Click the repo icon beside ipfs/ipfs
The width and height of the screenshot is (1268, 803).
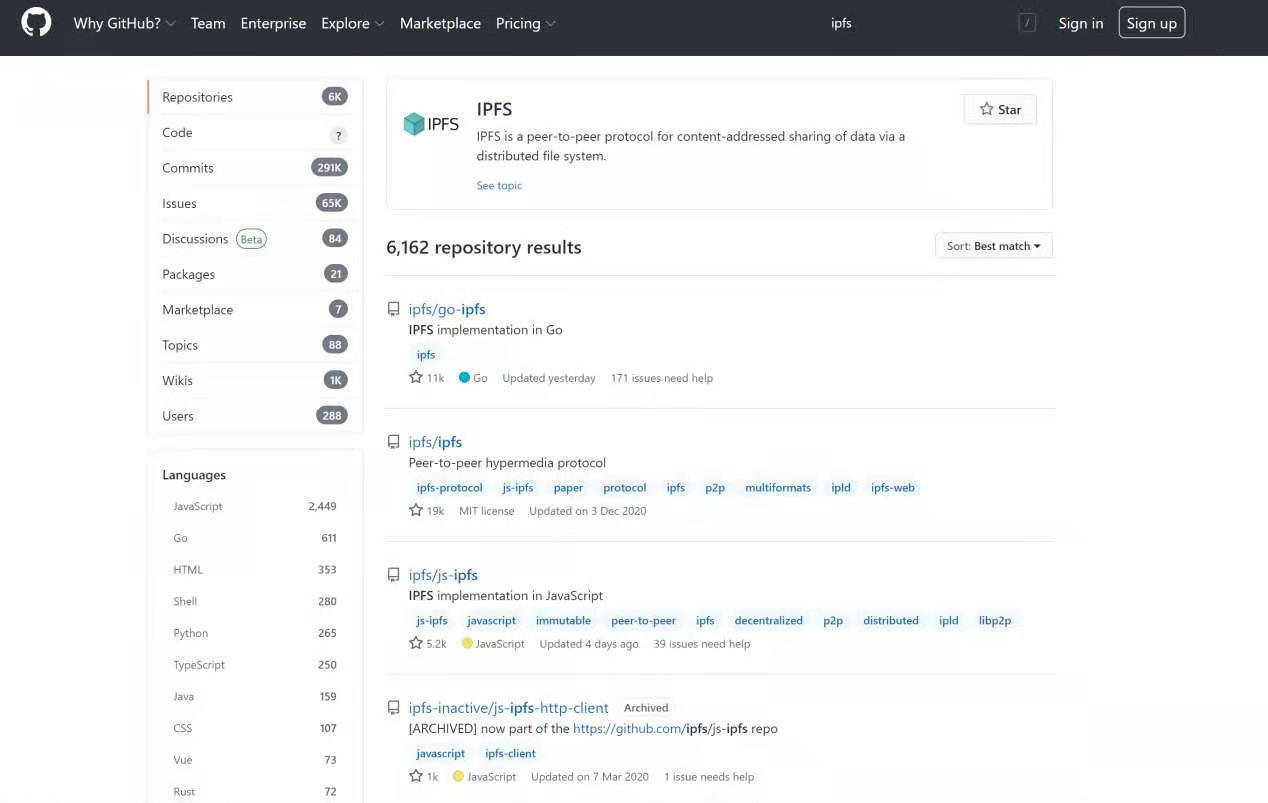coord(394,442)
